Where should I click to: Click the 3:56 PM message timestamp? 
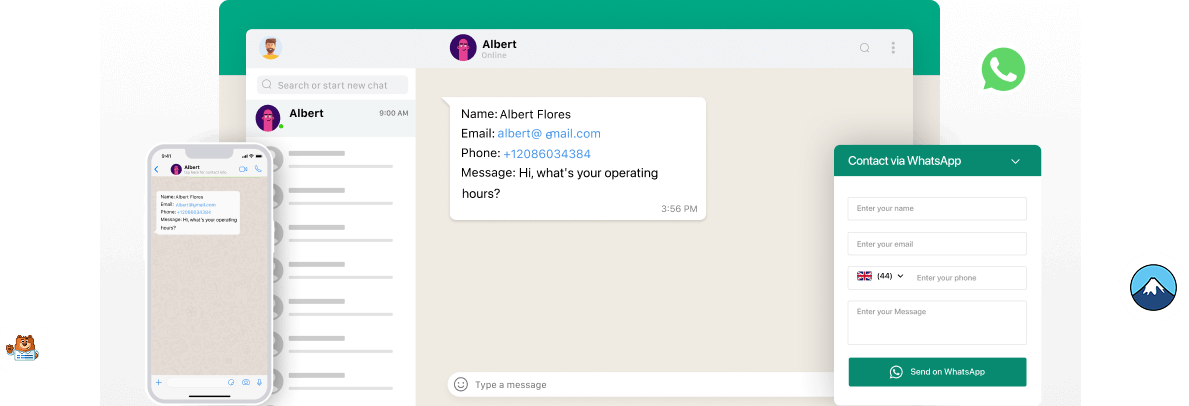point(679,208)
